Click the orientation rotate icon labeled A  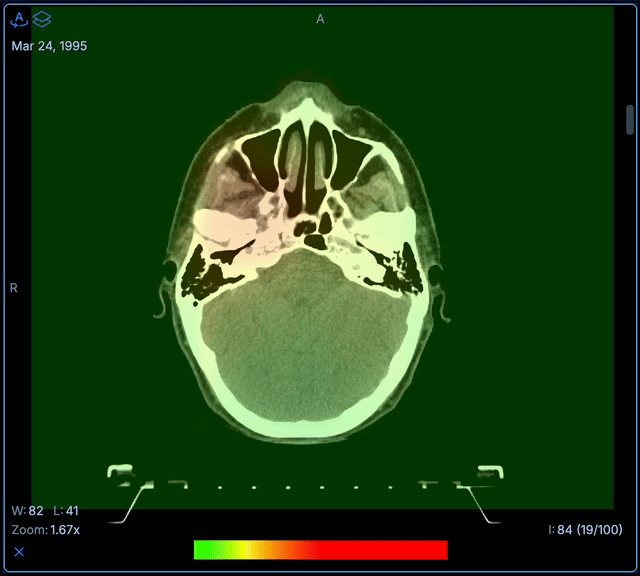tap(19, 19)
